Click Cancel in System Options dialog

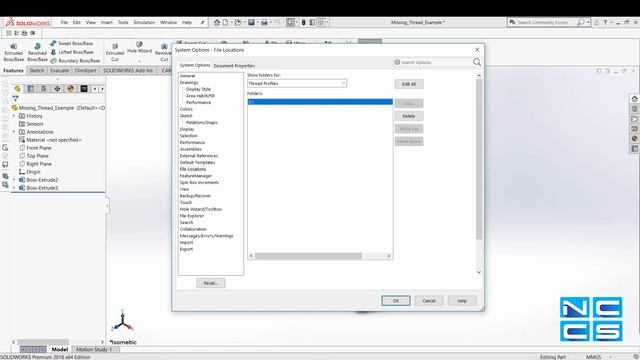[x=429, y=301]
